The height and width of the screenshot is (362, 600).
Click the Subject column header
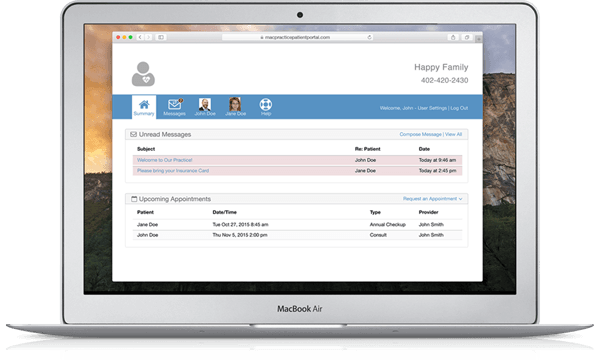pyautogui.click(x=146, y=149)
